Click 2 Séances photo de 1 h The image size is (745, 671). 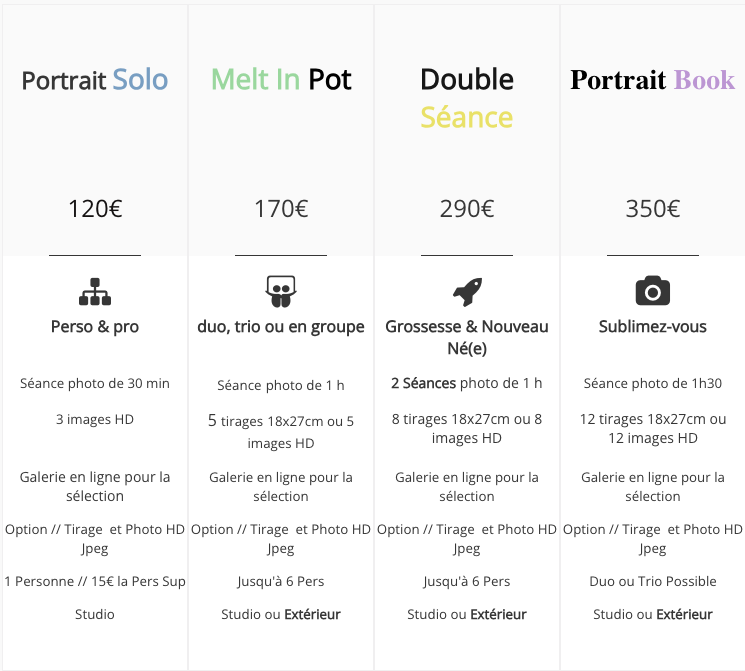pos(467,383)
